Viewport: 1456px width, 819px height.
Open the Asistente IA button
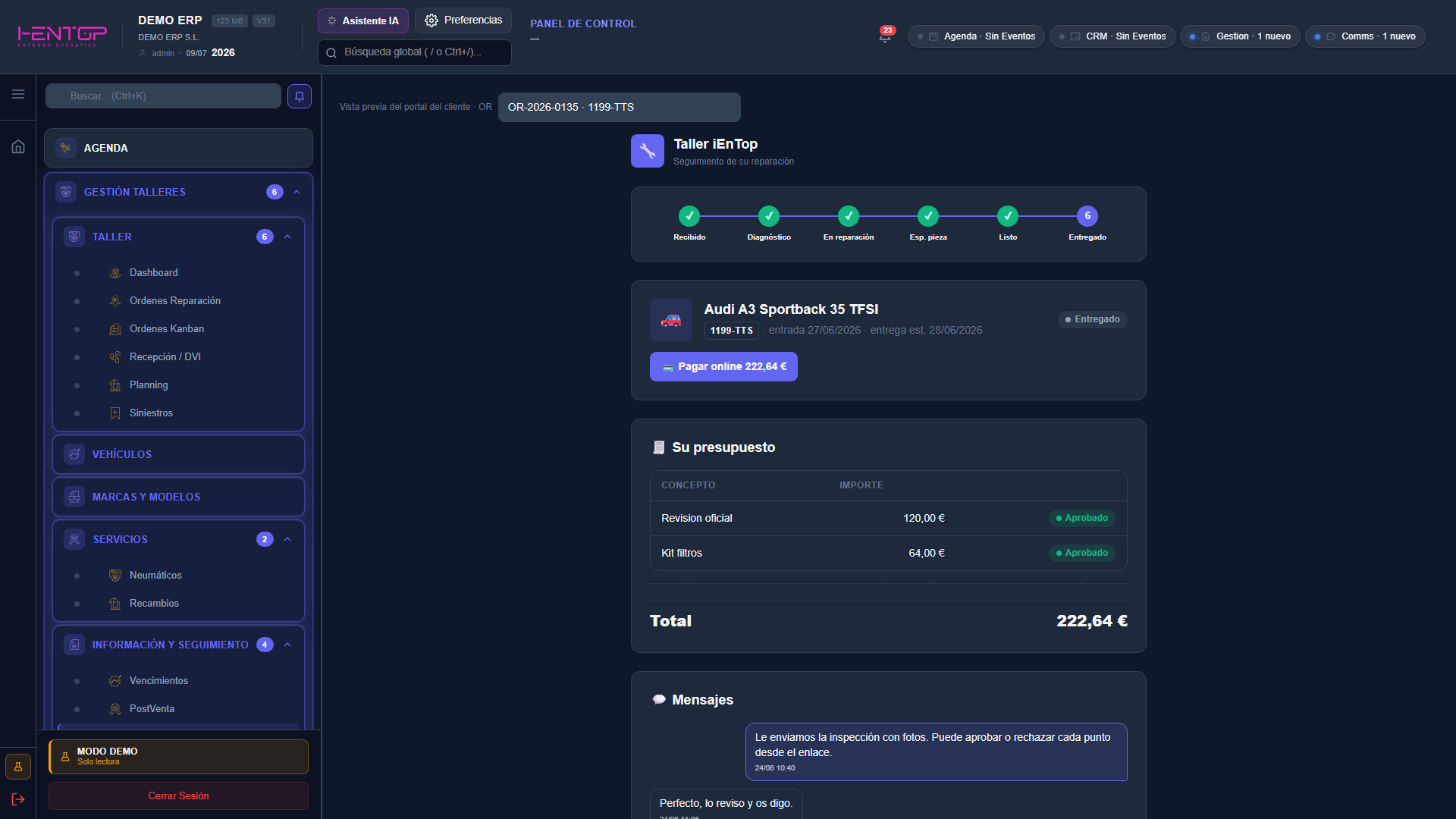pos(363,20)
